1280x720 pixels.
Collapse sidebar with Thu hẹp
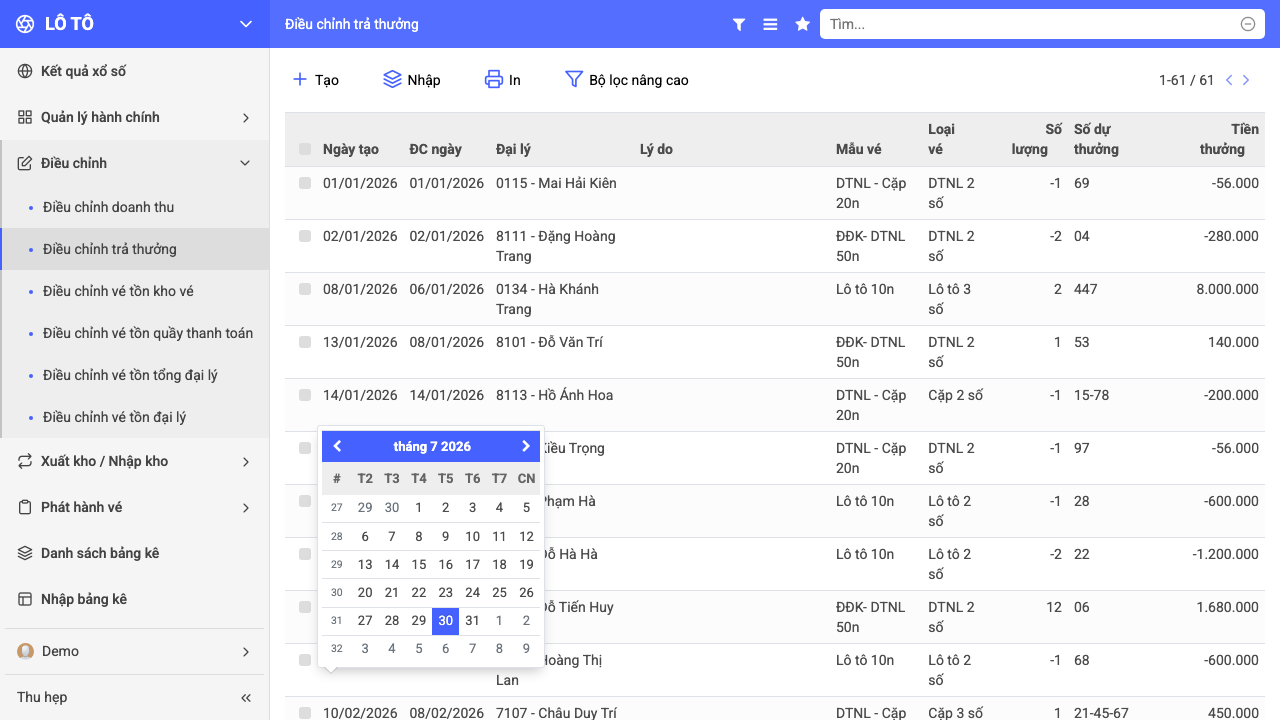(134, 697)
